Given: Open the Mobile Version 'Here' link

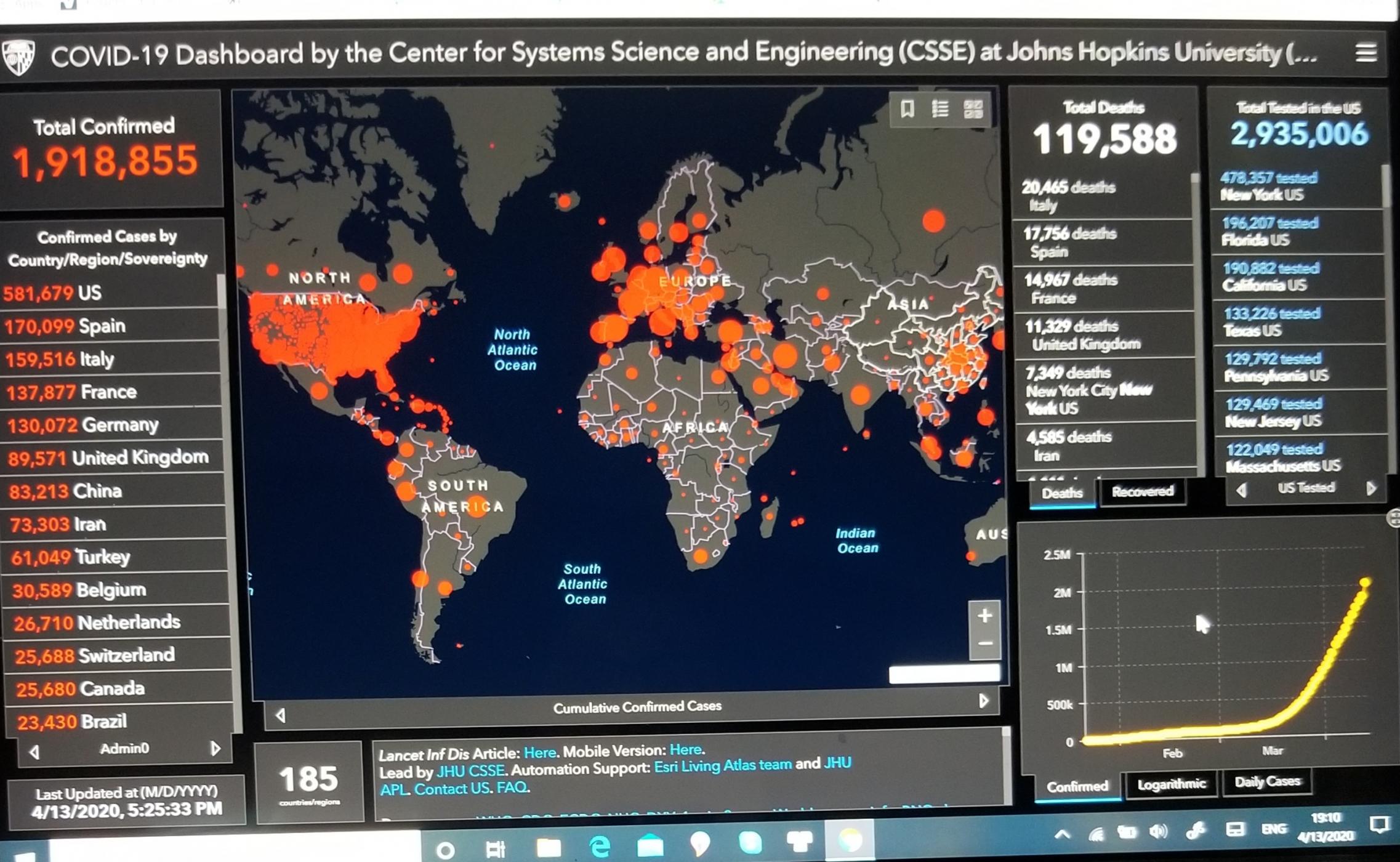Looking at the screenshot, I should tap(685, 749).
